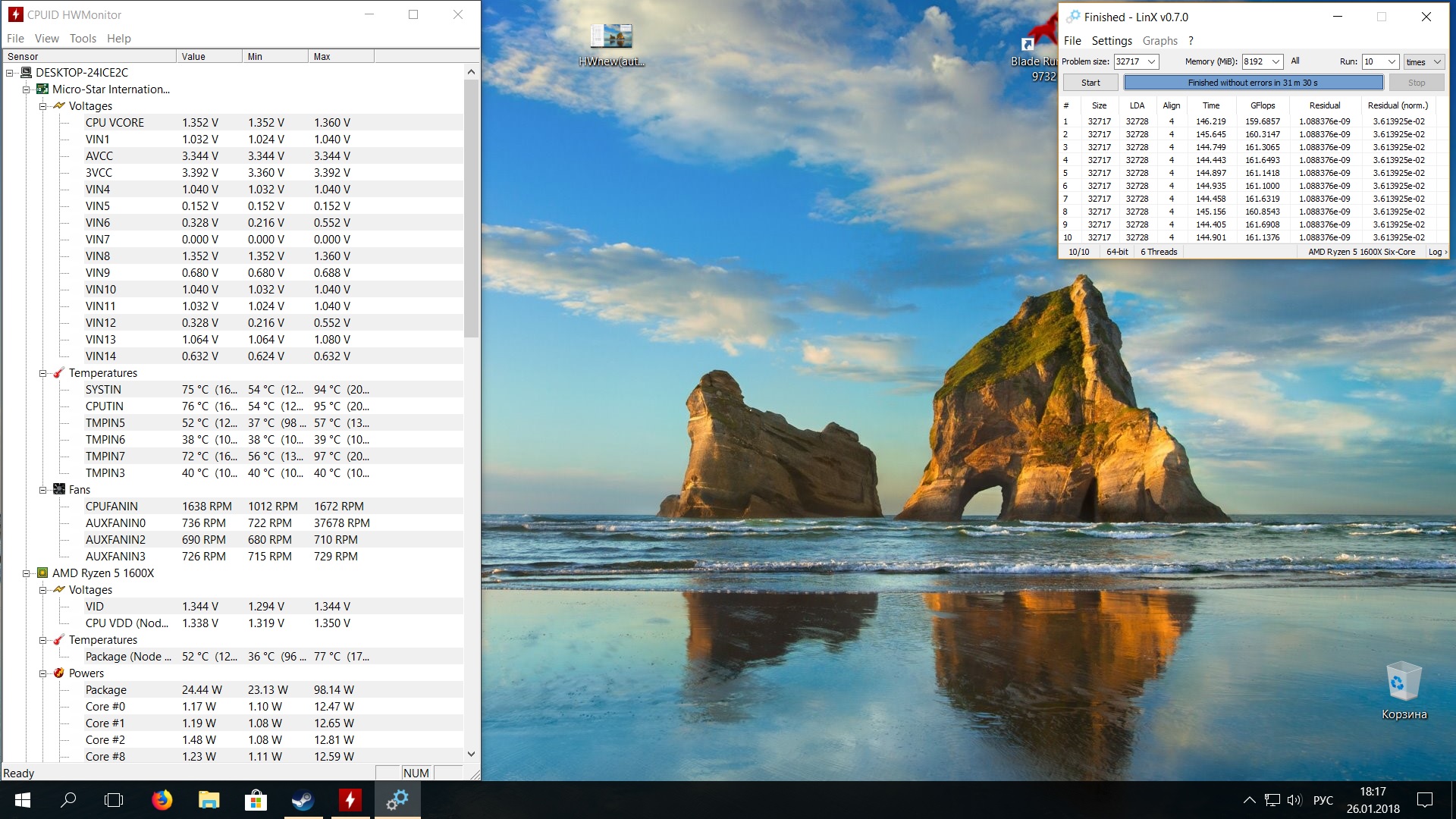The image size is (1456, 819).
Task: Click the Start button in LinX
Action: point(1090,83)
